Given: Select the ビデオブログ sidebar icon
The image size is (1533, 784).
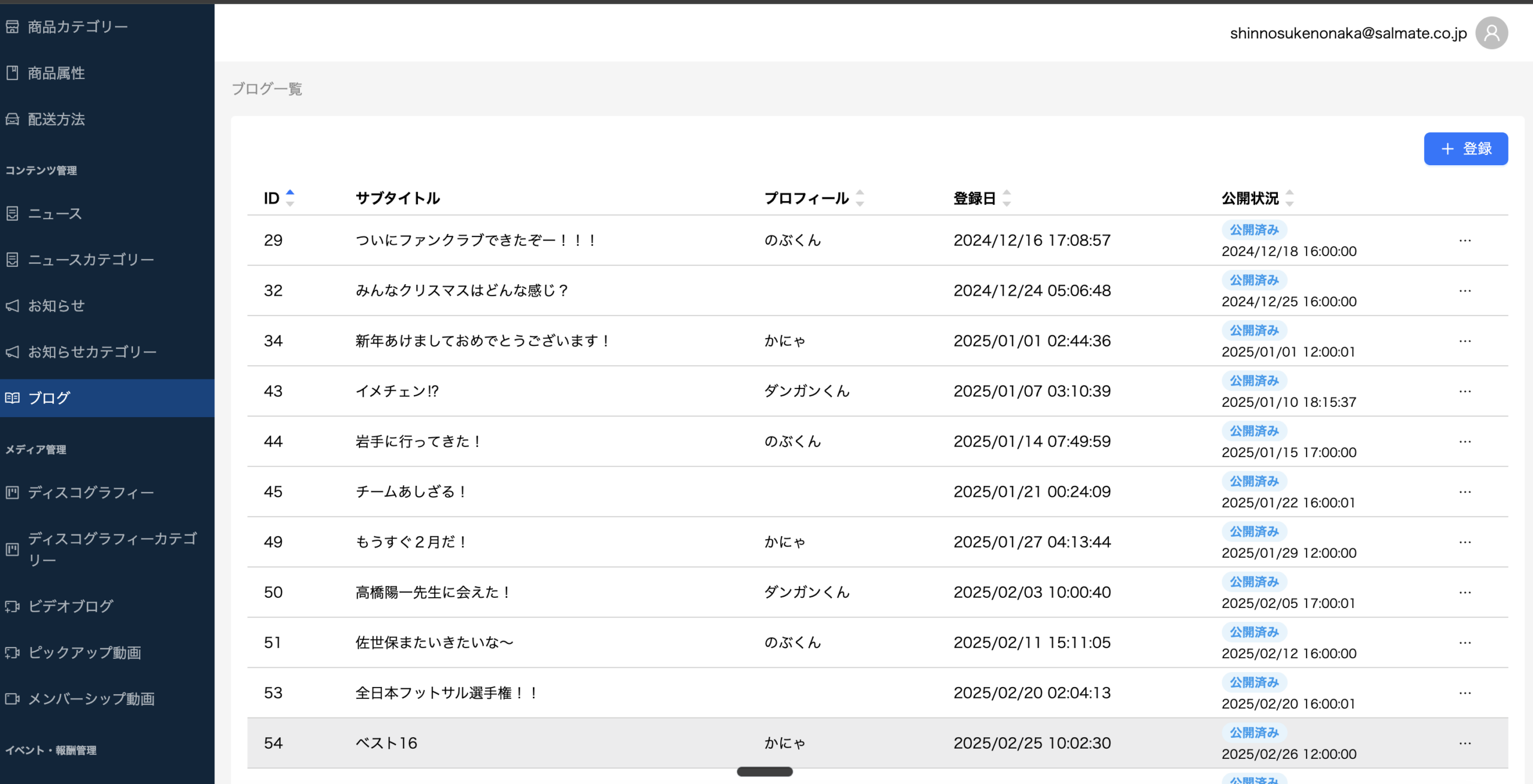Looking at the screenshot, I should point(13,606).
